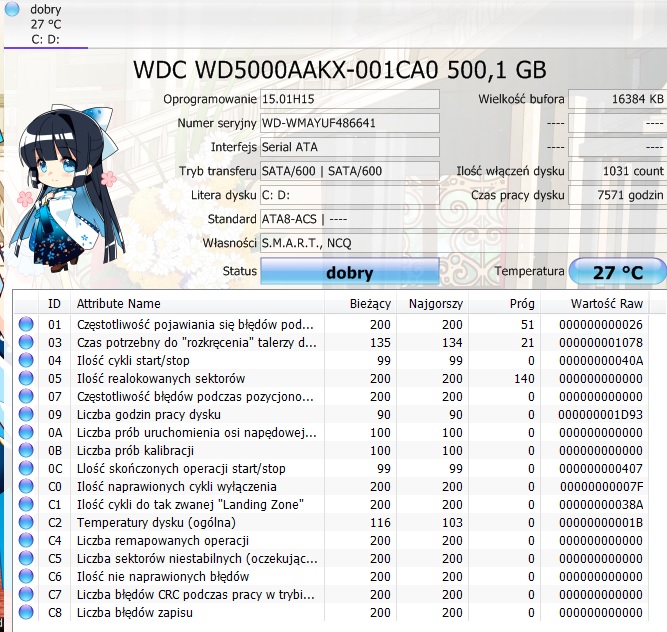Click the Próg column header
Image resolution: width=667 pixels, height=632 pixels.
(504, 304)
